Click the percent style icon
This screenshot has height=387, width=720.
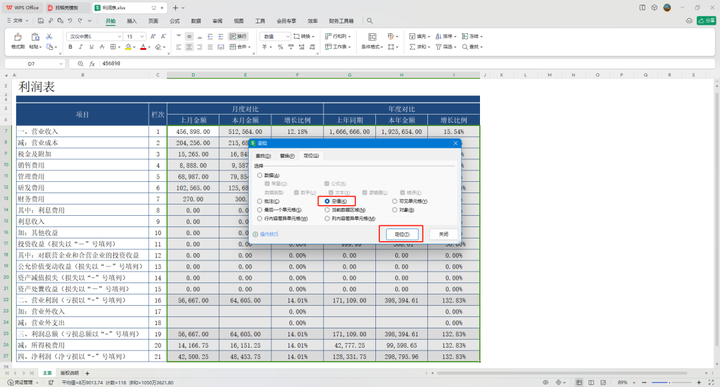click(280, 47)
